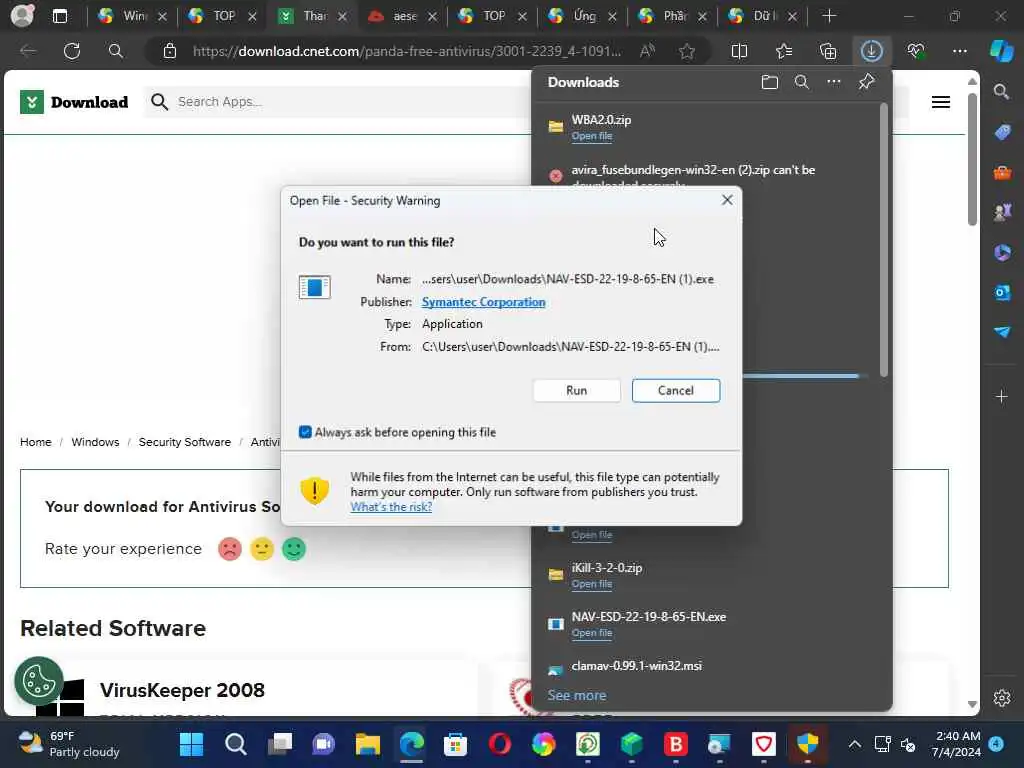Open Collections icon in toolbar
The width and height of the screenshot is (1024, 768).
[827, 51]
